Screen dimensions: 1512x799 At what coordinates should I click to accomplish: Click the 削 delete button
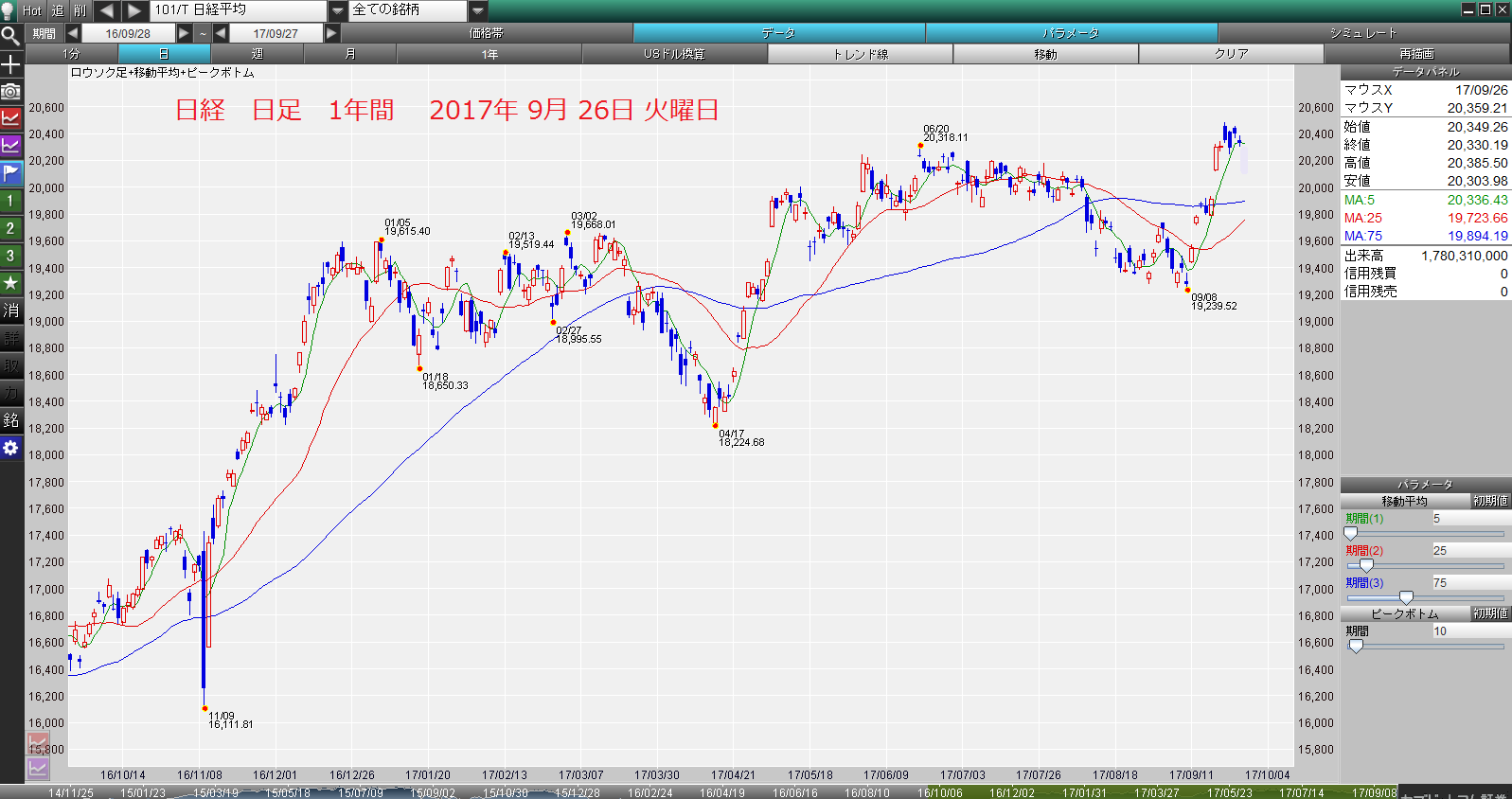[x=80, y=10]
